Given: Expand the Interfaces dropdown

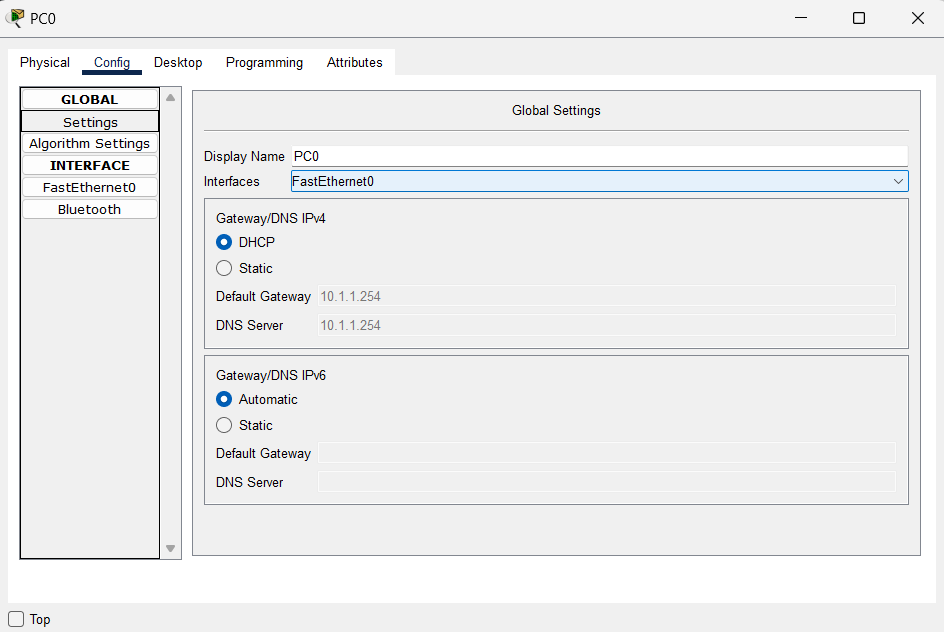Looking at the screenshot, I should [600, 181].
